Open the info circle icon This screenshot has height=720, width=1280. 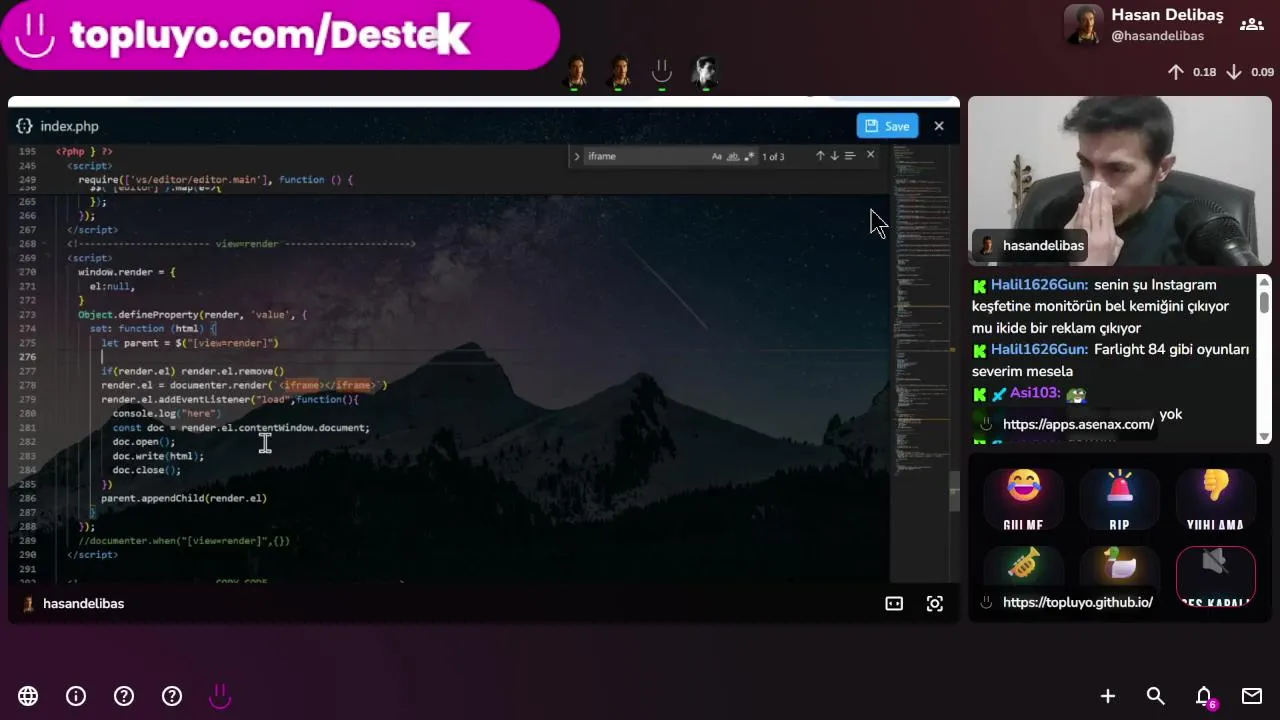(76, 696)
